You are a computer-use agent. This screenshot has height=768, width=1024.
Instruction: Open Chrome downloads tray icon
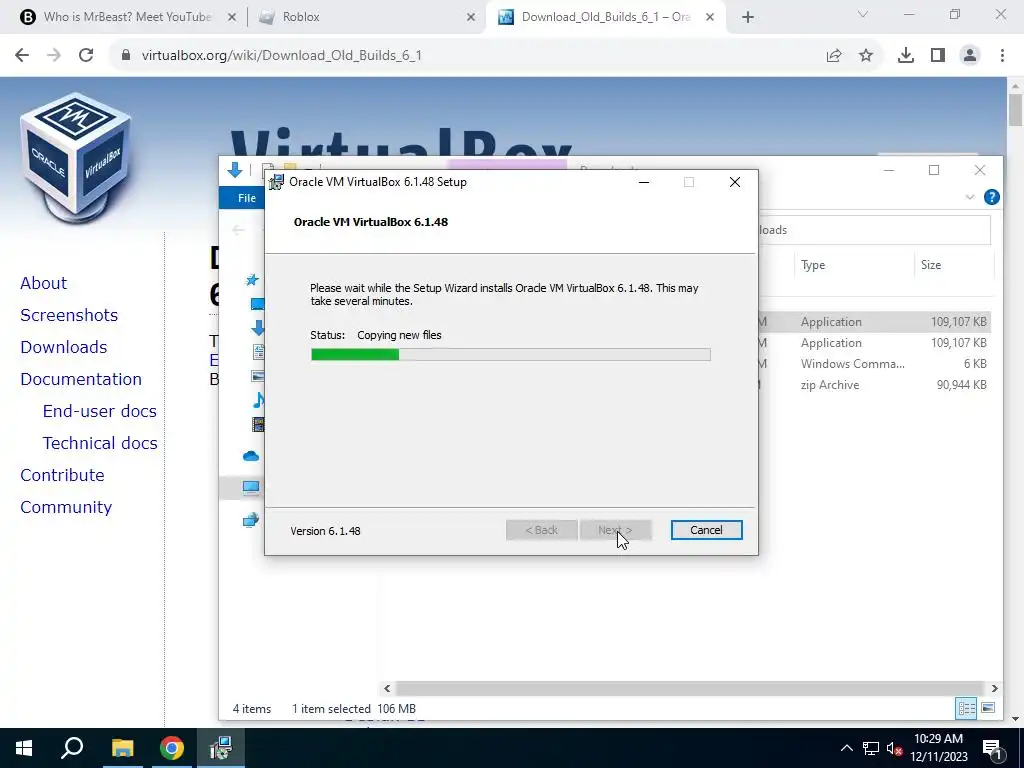point(906,56)
